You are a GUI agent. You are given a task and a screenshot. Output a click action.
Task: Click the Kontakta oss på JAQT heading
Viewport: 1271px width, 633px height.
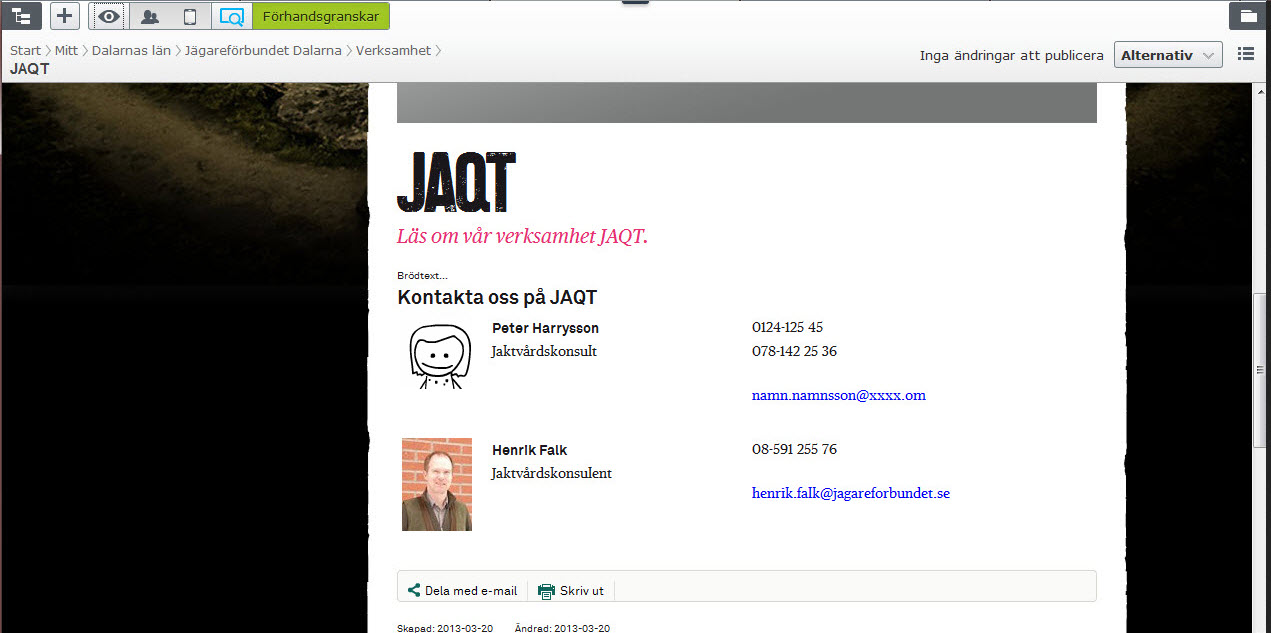[x=497, y=297]
